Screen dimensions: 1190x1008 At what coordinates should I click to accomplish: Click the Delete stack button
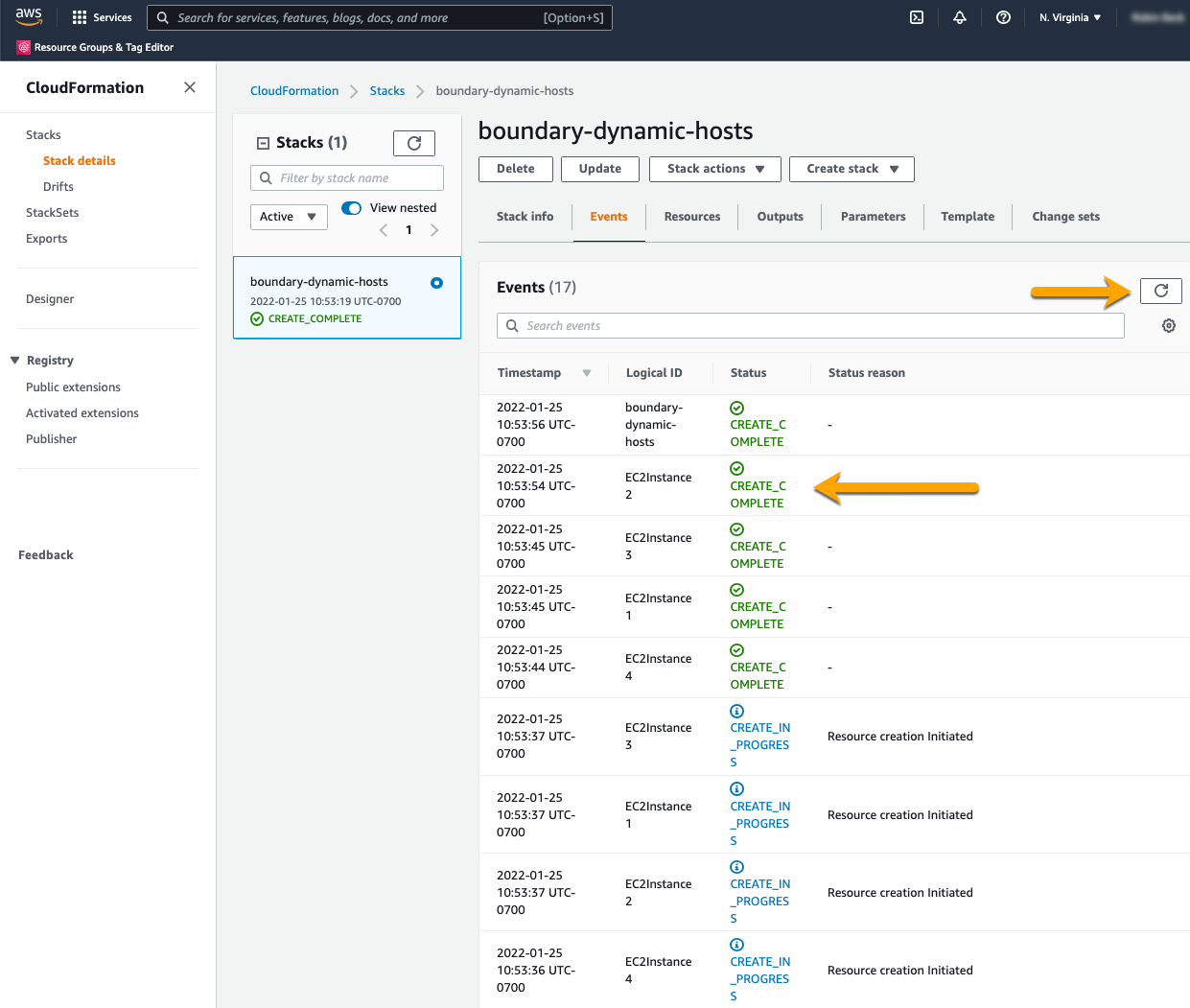coord(516,169)
